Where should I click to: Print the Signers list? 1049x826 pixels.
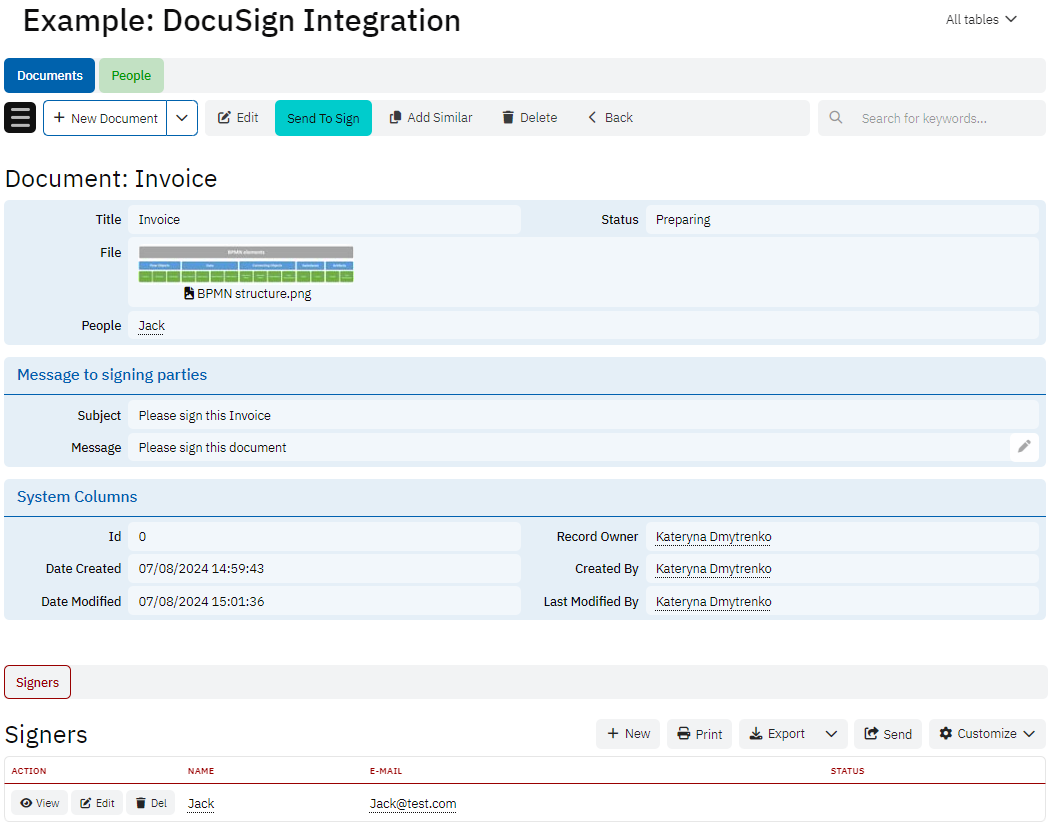699,734
